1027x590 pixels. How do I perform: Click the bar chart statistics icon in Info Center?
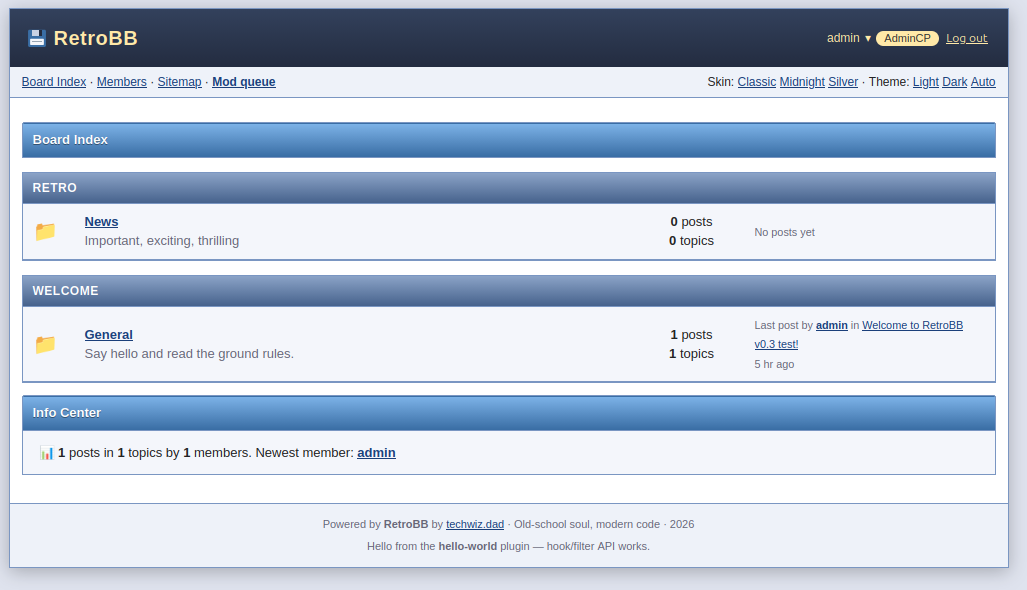pyautogui.click(x=47, y=453)
